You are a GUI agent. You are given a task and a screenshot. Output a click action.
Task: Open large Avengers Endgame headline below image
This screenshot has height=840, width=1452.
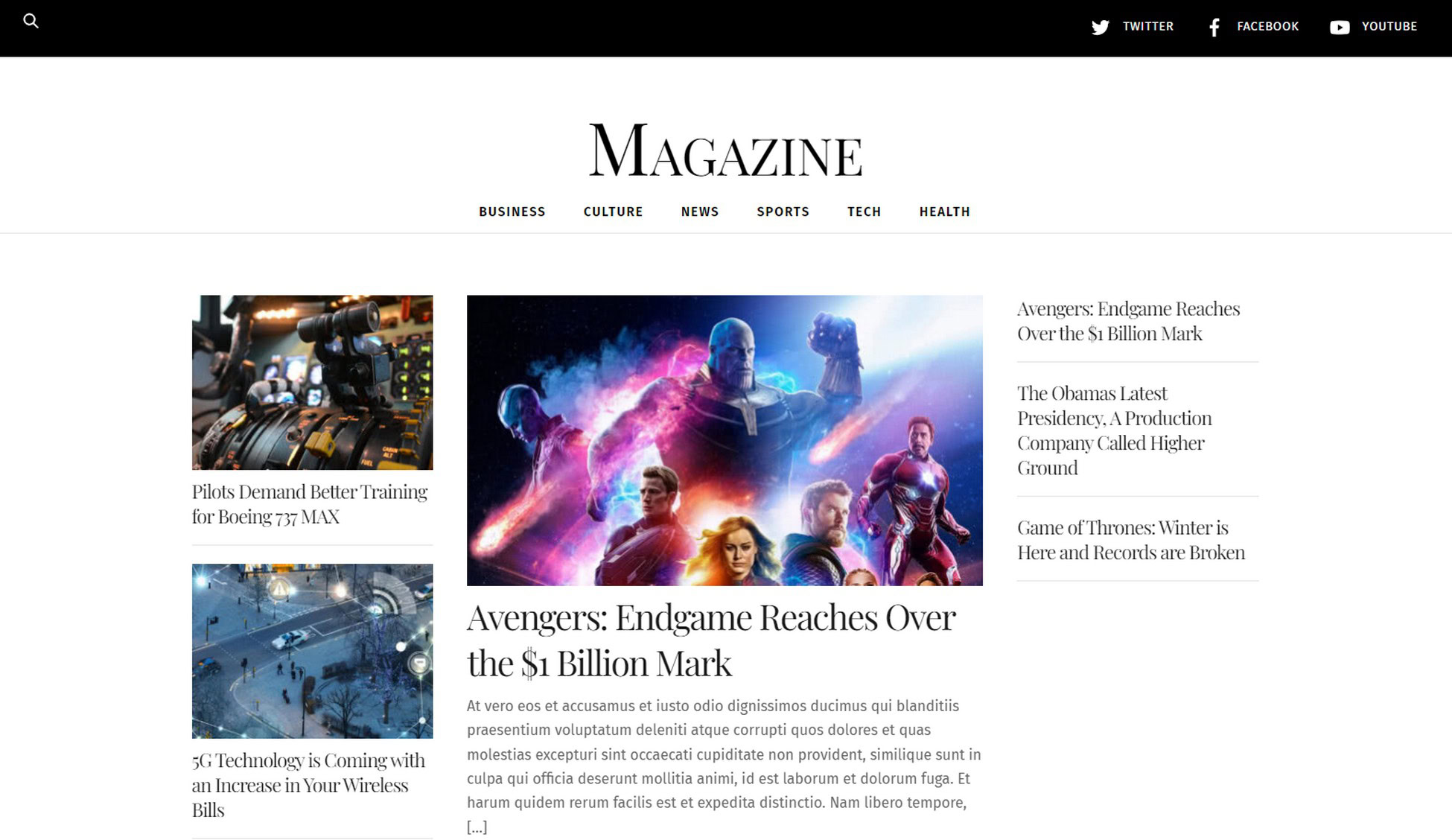pos(711,640)
